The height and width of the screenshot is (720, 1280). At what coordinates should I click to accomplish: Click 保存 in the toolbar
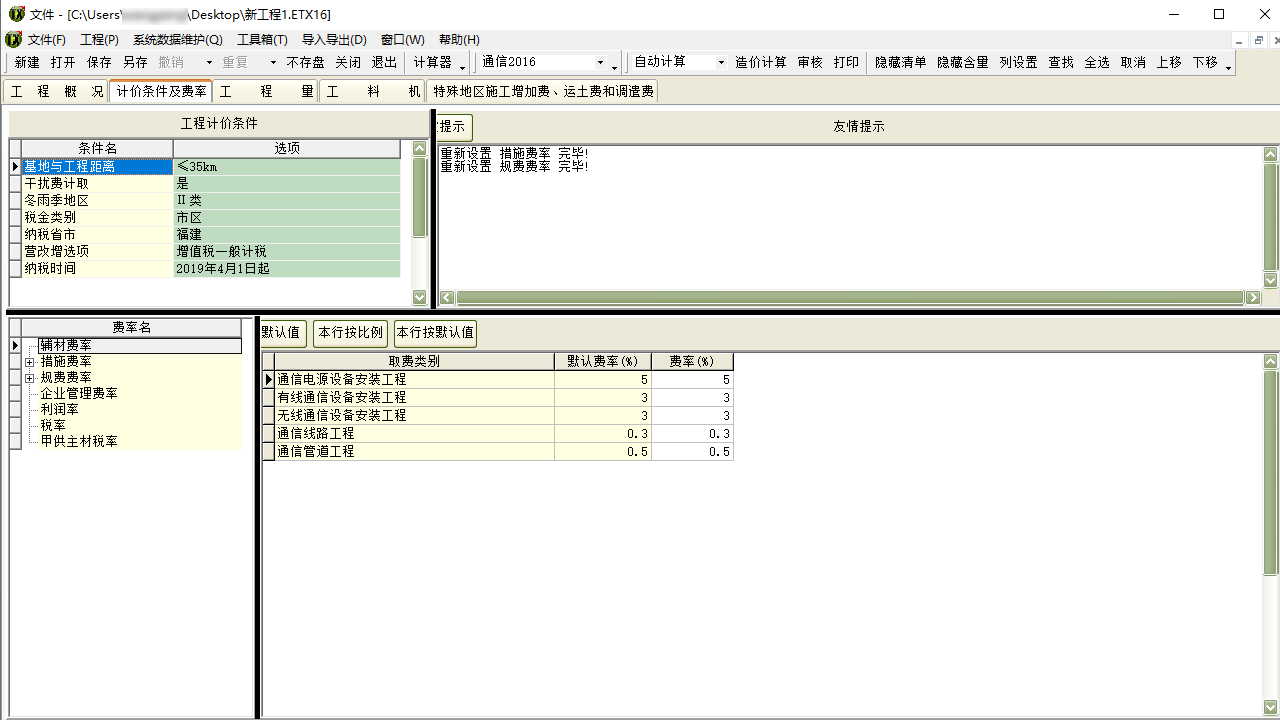pos(99,62)
